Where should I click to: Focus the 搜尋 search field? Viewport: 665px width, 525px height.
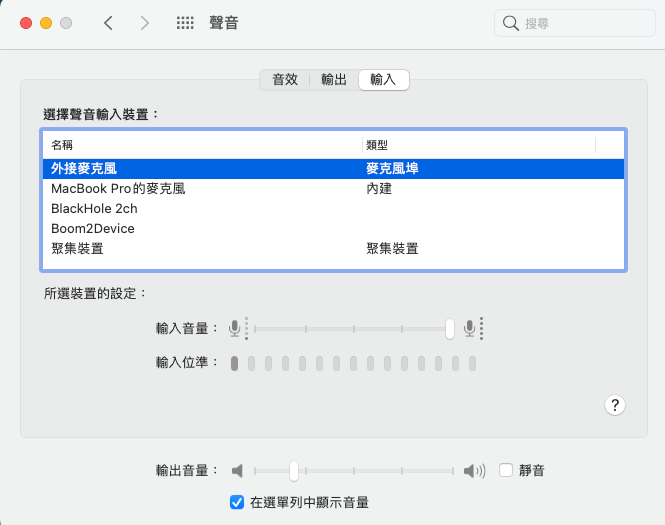click(575, 23)
